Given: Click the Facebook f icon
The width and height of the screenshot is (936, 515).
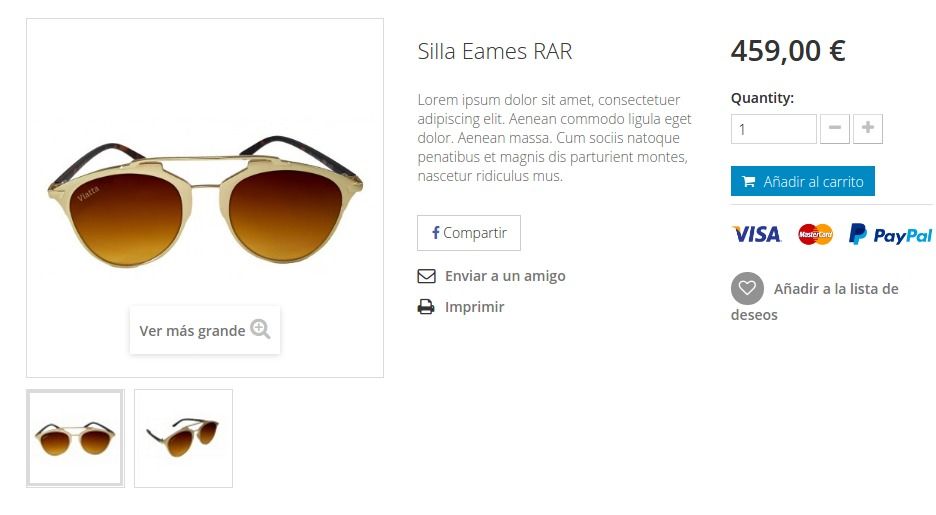Looking at the screenshot, I should 436,233.
